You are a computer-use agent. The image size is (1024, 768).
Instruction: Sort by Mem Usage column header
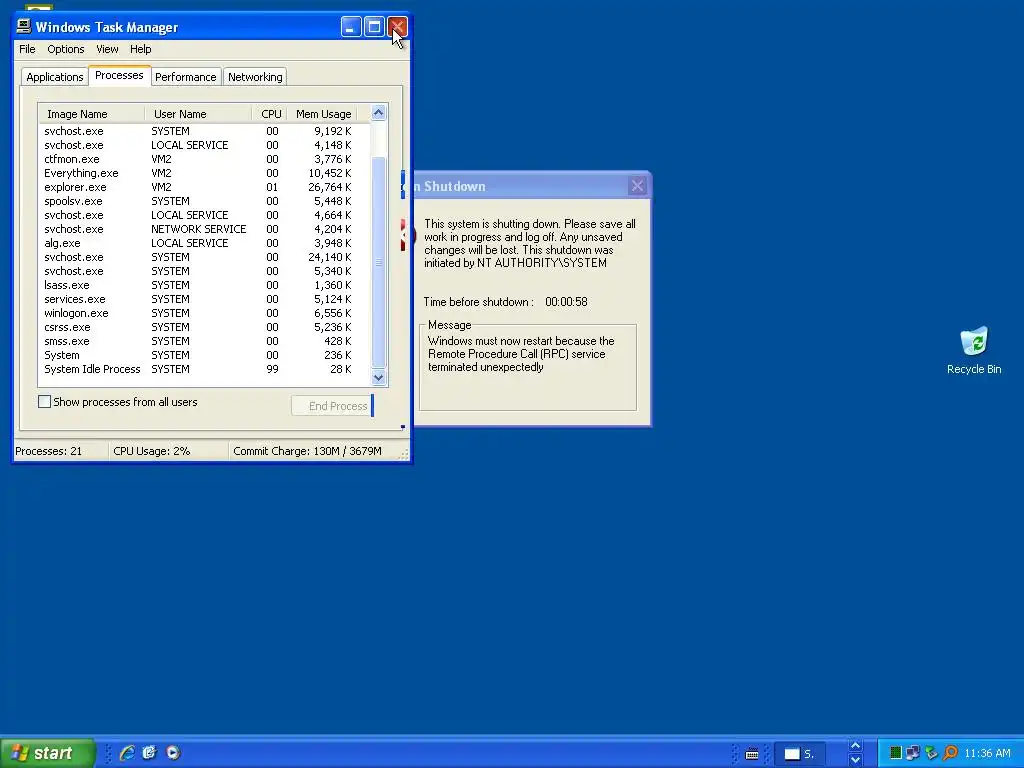click(x=323, y=114)
